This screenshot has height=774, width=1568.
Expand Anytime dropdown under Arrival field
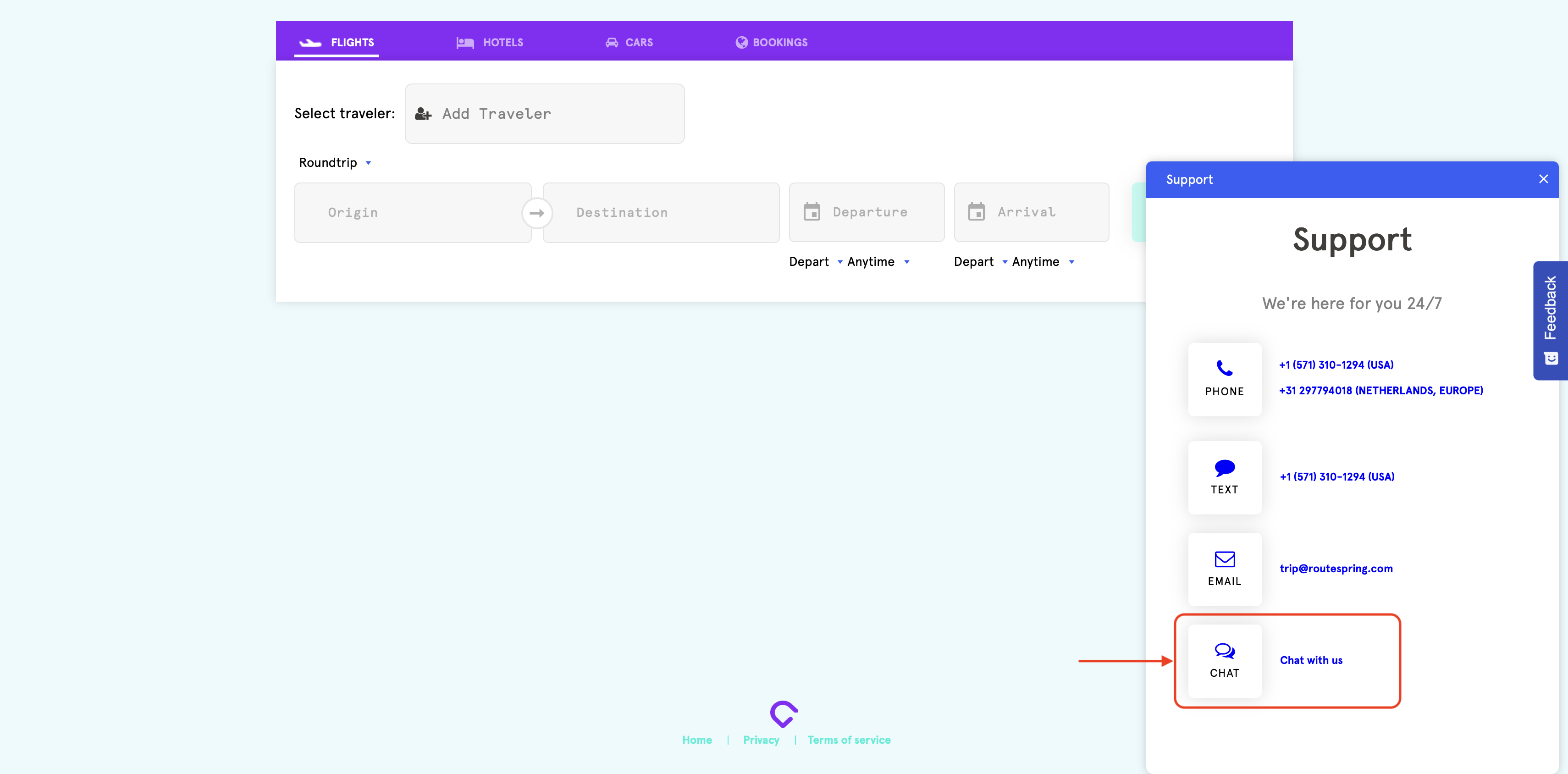click(x=1043, y=262)
